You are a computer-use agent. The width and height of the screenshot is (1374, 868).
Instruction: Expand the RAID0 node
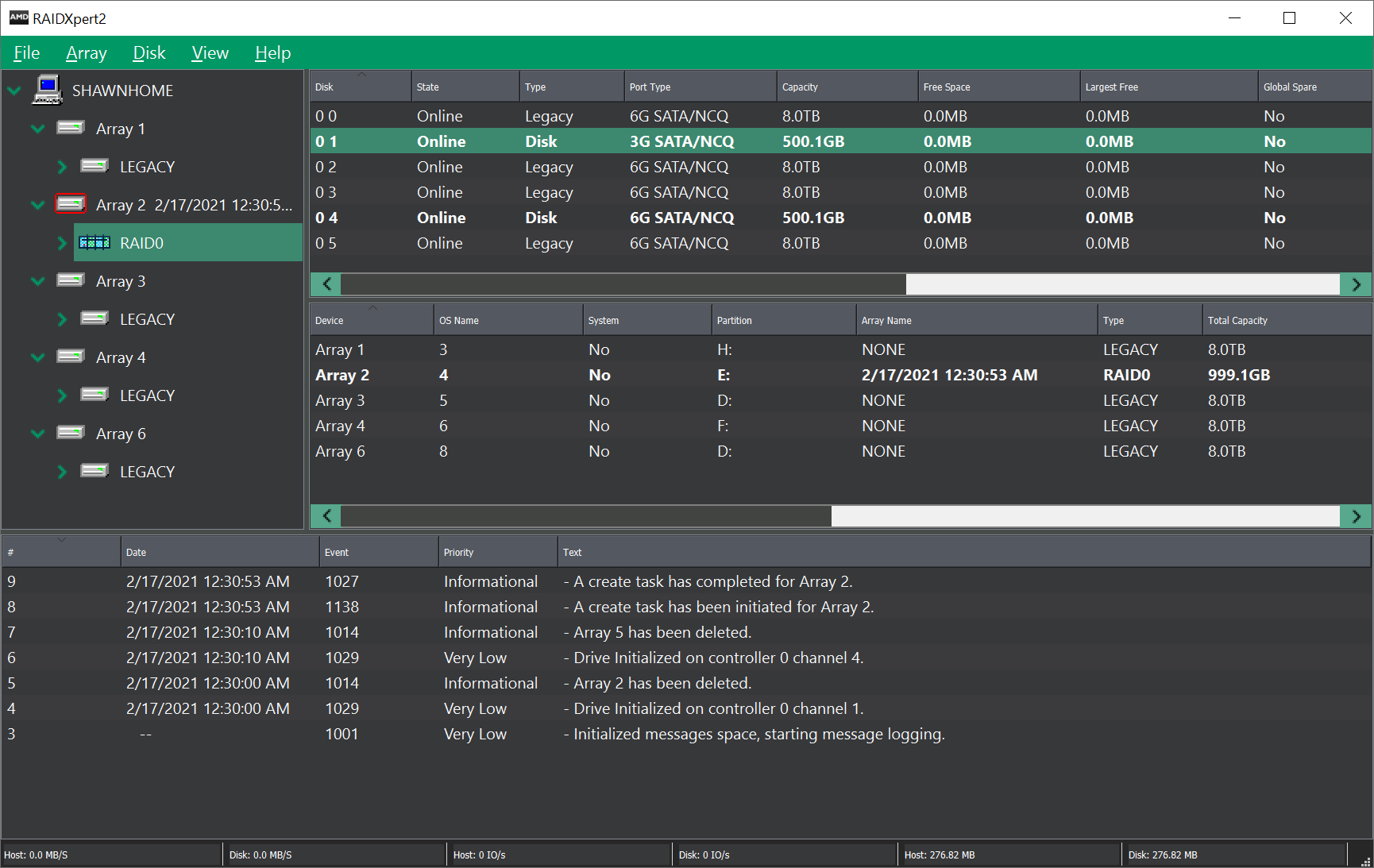coord(62,243)
